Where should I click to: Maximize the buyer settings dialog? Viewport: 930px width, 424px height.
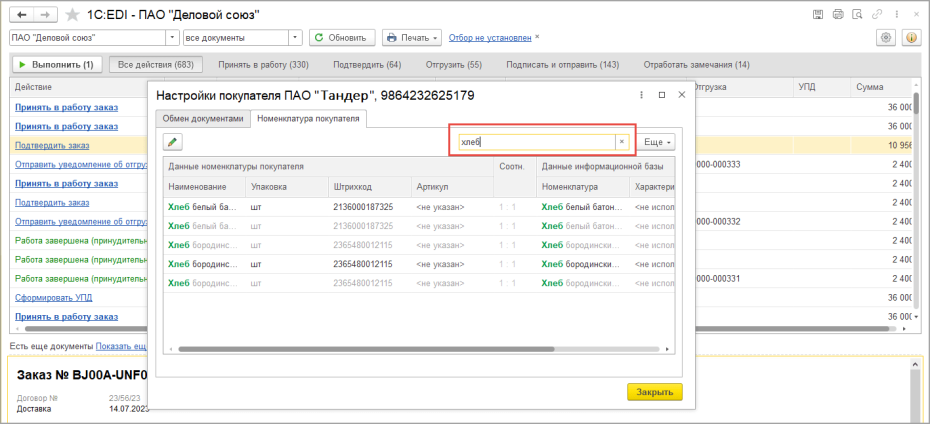pos(662,95)
